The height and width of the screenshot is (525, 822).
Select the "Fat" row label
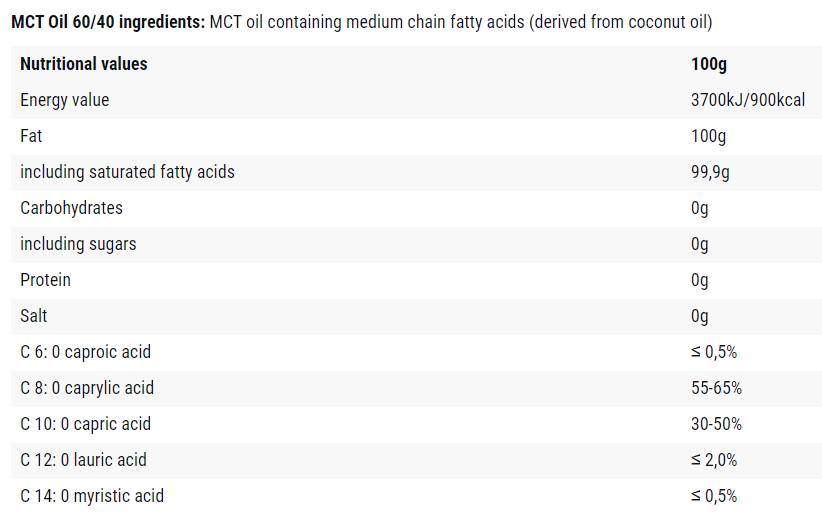pyautogui.click(x=31, y=136)
